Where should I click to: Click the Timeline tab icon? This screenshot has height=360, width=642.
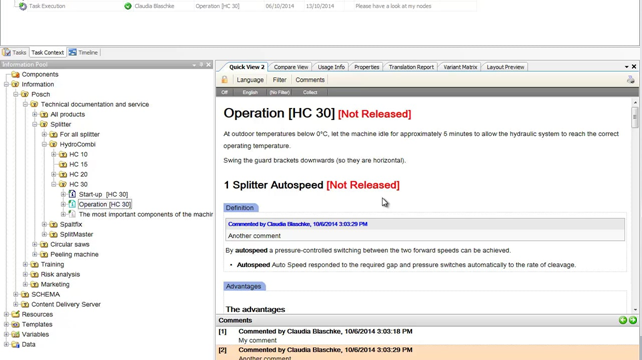pos(72,52)
